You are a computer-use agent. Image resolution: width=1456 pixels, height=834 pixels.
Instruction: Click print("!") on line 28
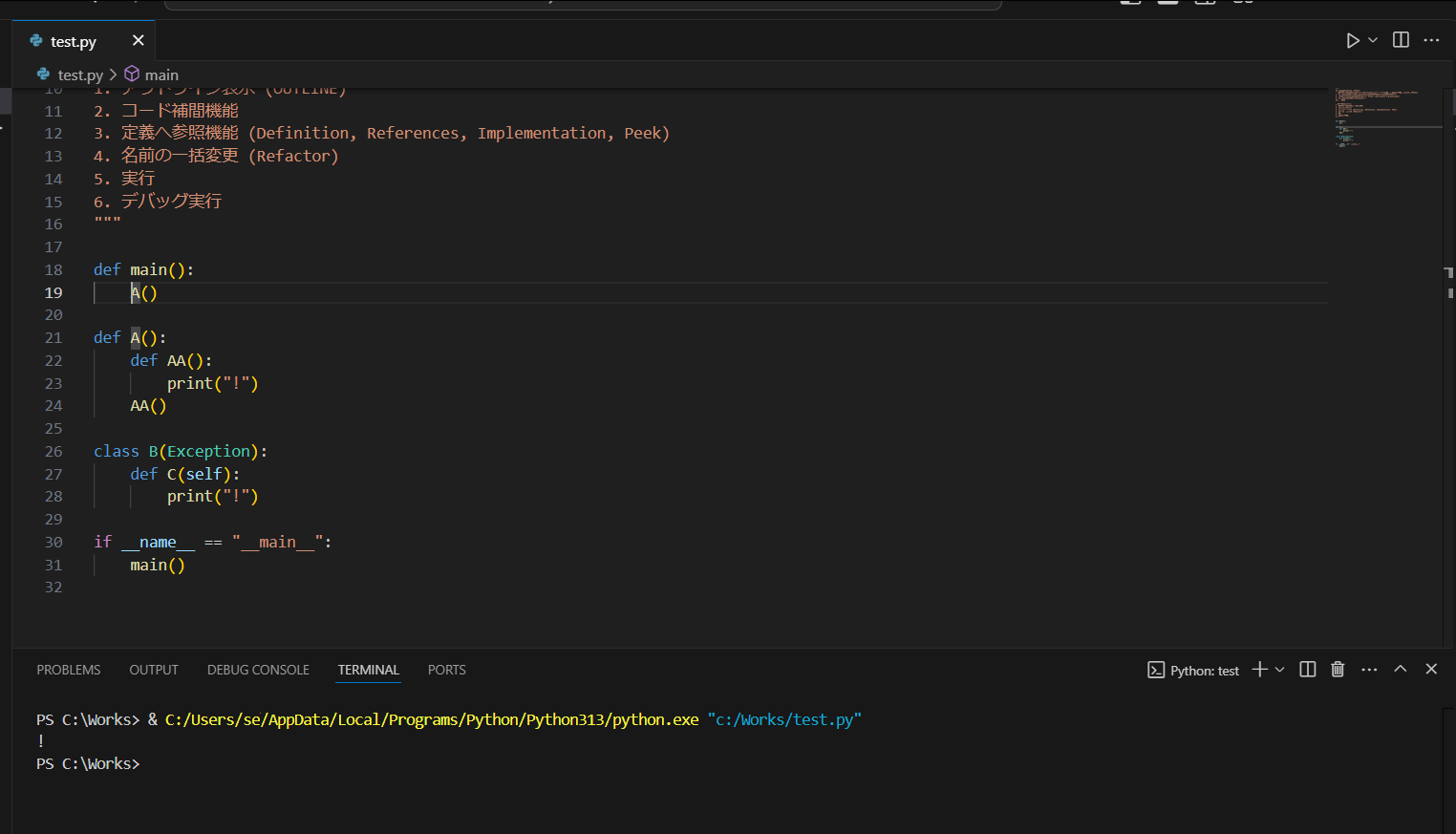(x=213, y=496)
